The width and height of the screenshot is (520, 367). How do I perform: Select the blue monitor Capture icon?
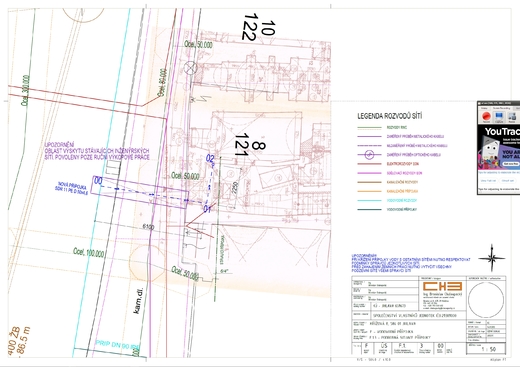click(499, 117)
